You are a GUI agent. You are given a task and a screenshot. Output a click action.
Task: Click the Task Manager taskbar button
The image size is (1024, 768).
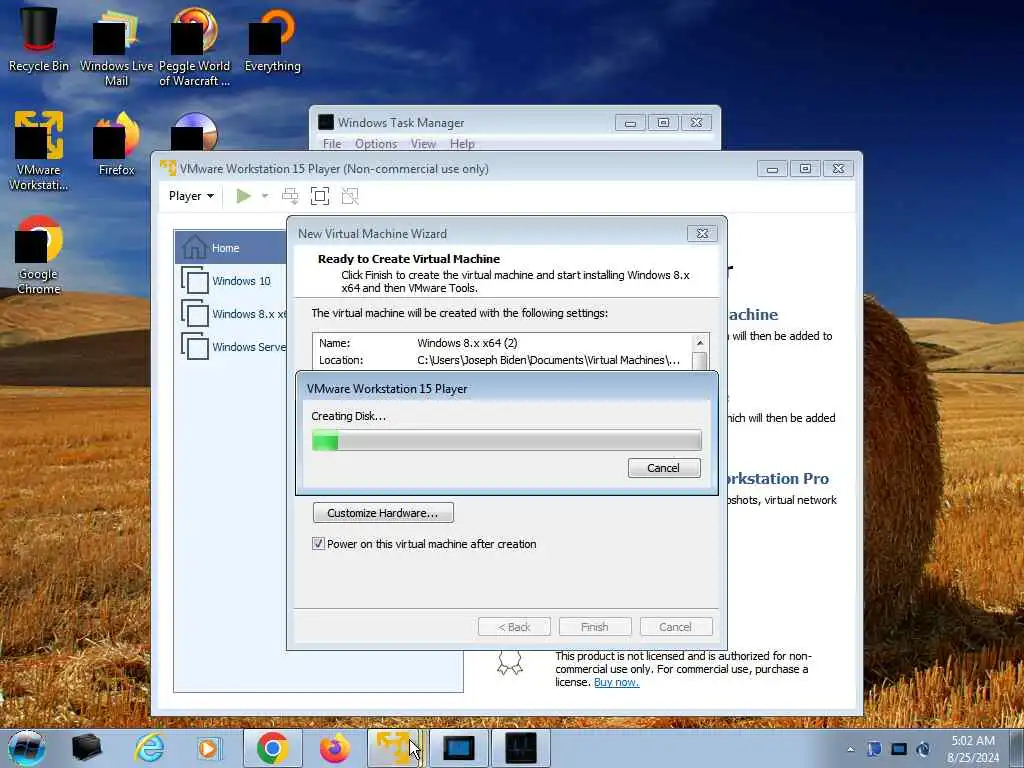pos(520,748)
